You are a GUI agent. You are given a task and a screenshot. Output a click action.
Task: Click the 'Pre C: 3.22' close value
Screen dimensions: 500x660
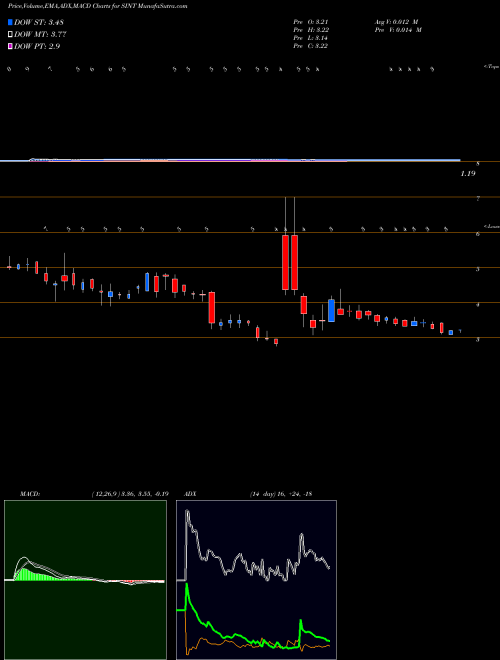311,46
